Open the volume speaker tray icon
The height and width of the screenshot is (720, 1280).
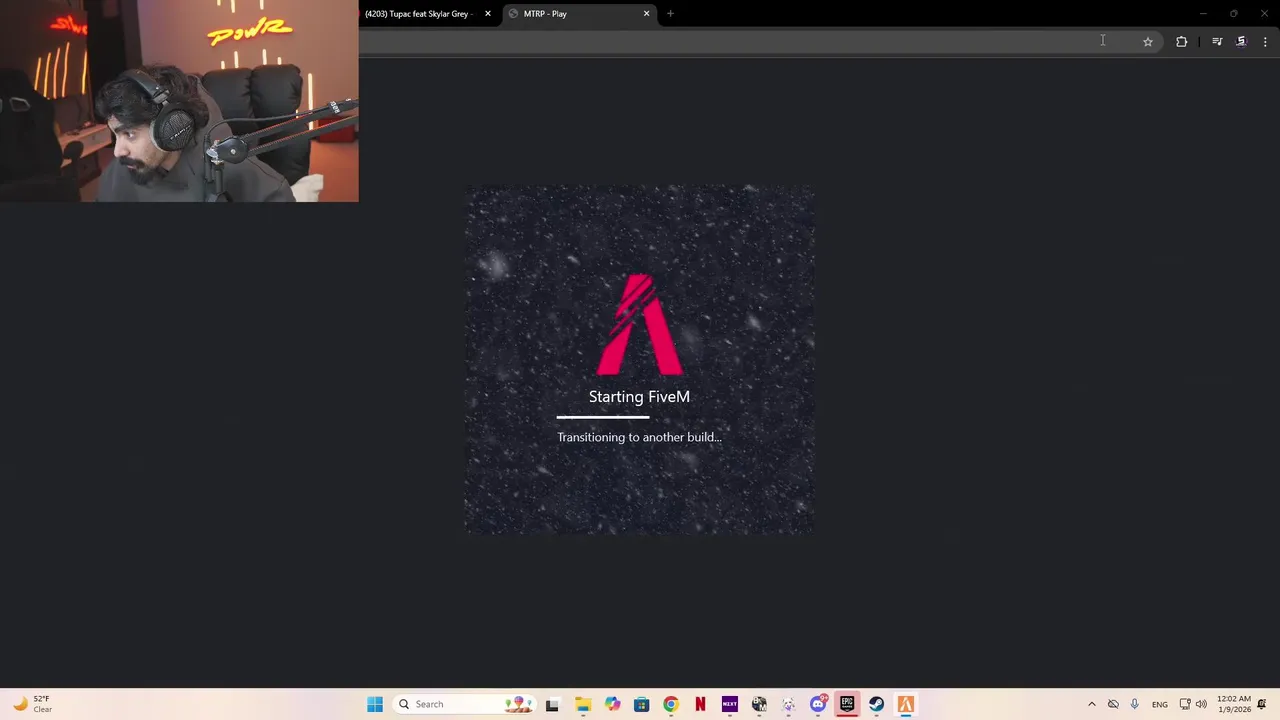coord(1201,704)
